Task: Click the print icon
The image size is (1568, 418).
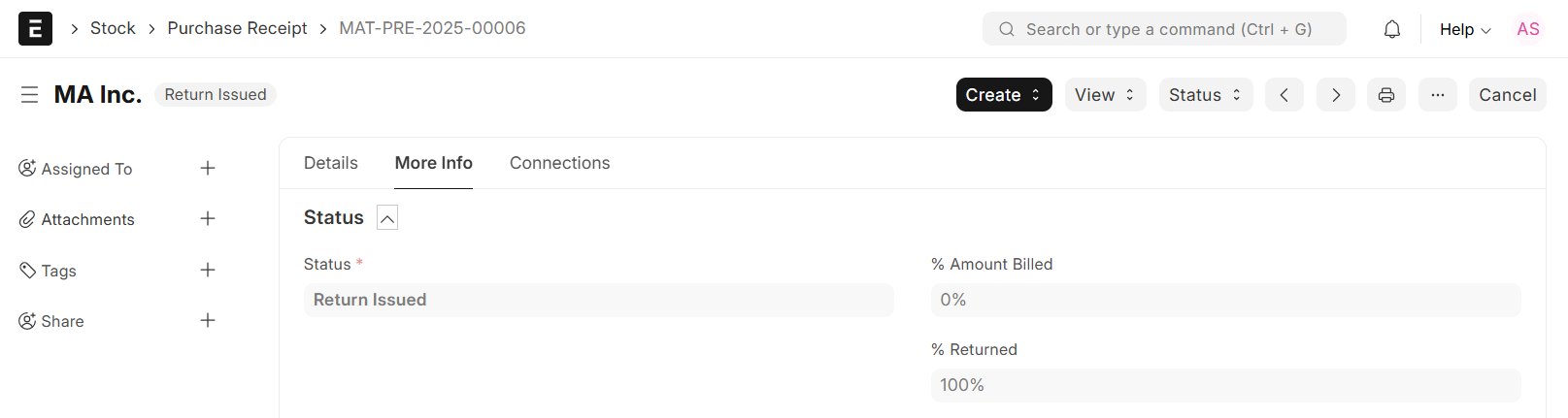Action: [1385, 95]
